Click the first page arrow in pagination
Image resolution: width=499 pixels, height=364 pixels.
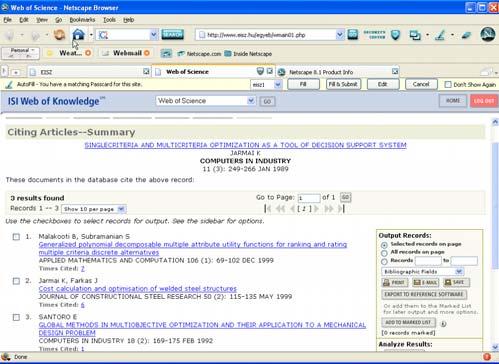267,209
